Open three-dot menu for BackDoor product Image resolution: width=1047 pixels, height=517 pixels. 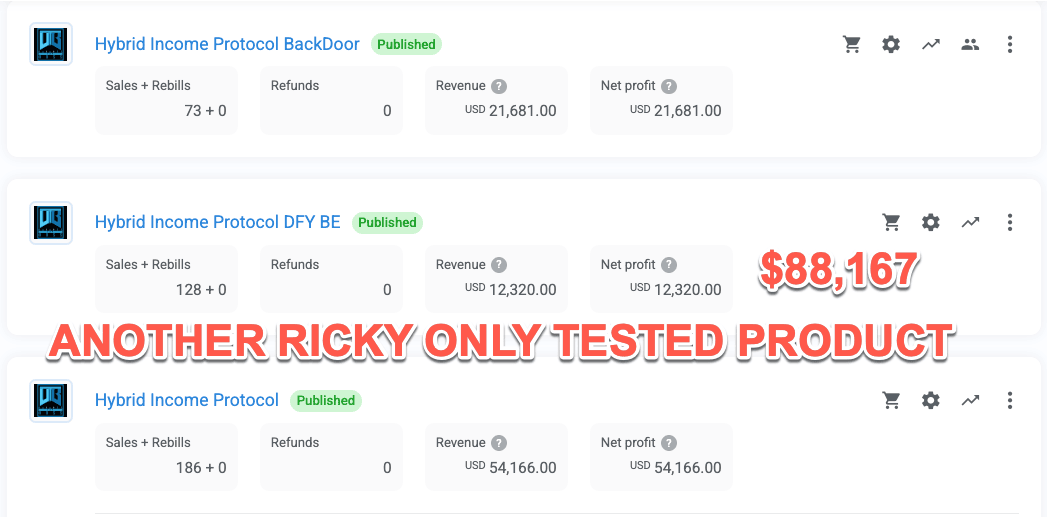tap(1010, 45)
